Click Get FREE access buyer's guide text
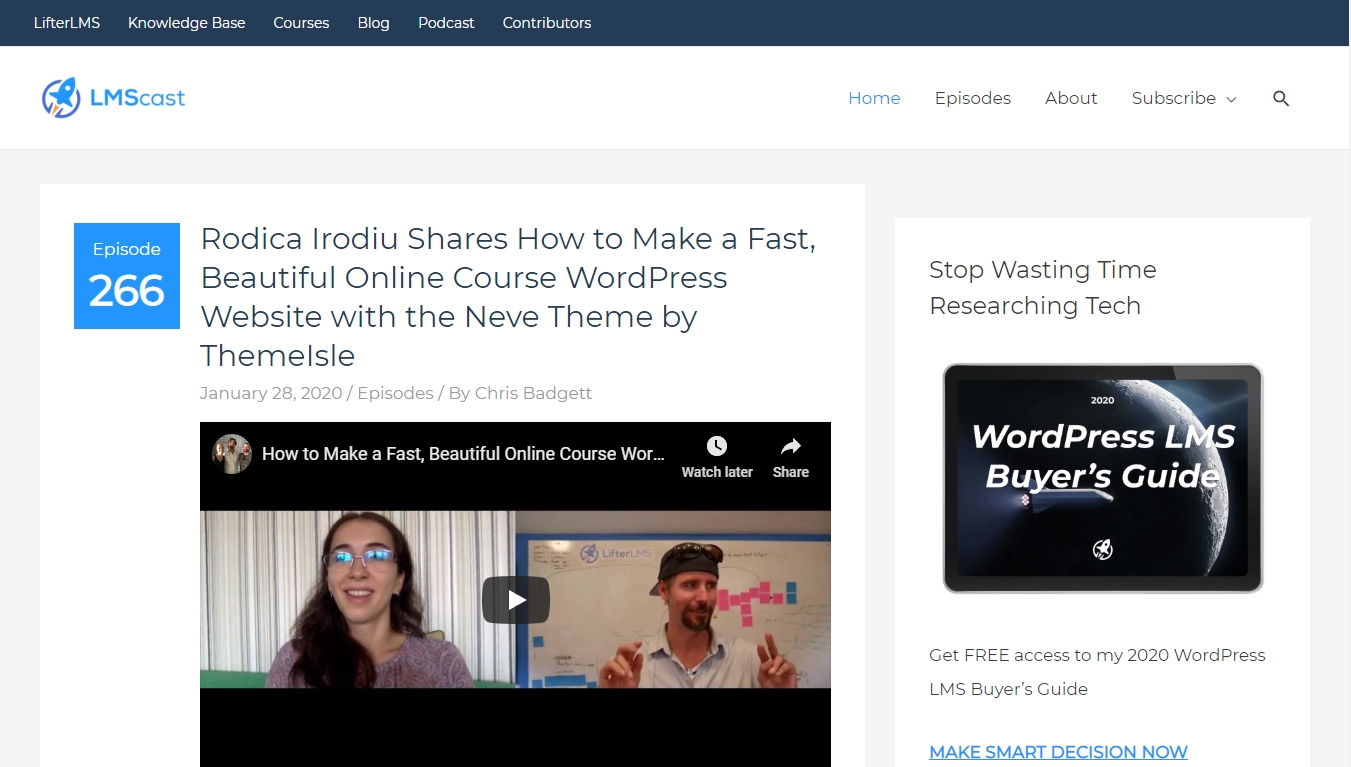1351x767 pixels. [1097, 672]
